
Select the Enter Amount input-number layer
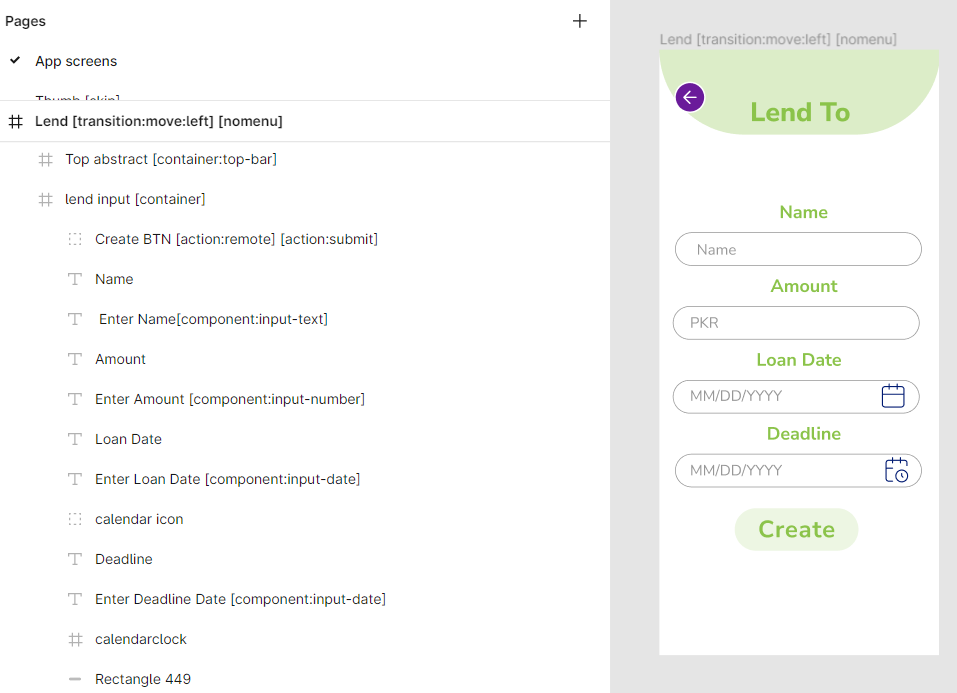229,399
